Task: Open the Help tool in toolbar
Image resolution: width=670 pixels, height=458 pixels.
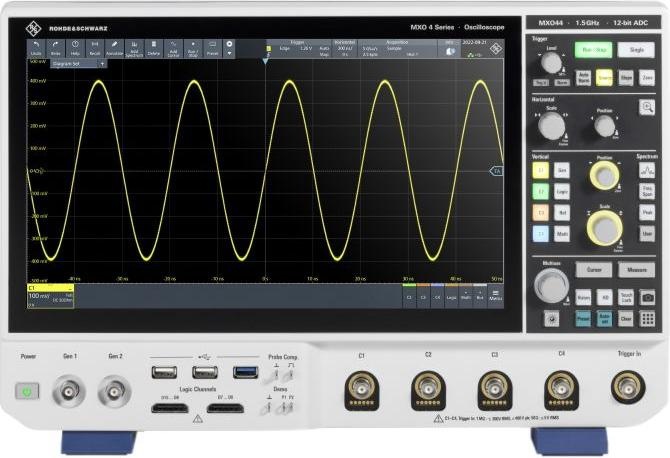Action: 75,48
